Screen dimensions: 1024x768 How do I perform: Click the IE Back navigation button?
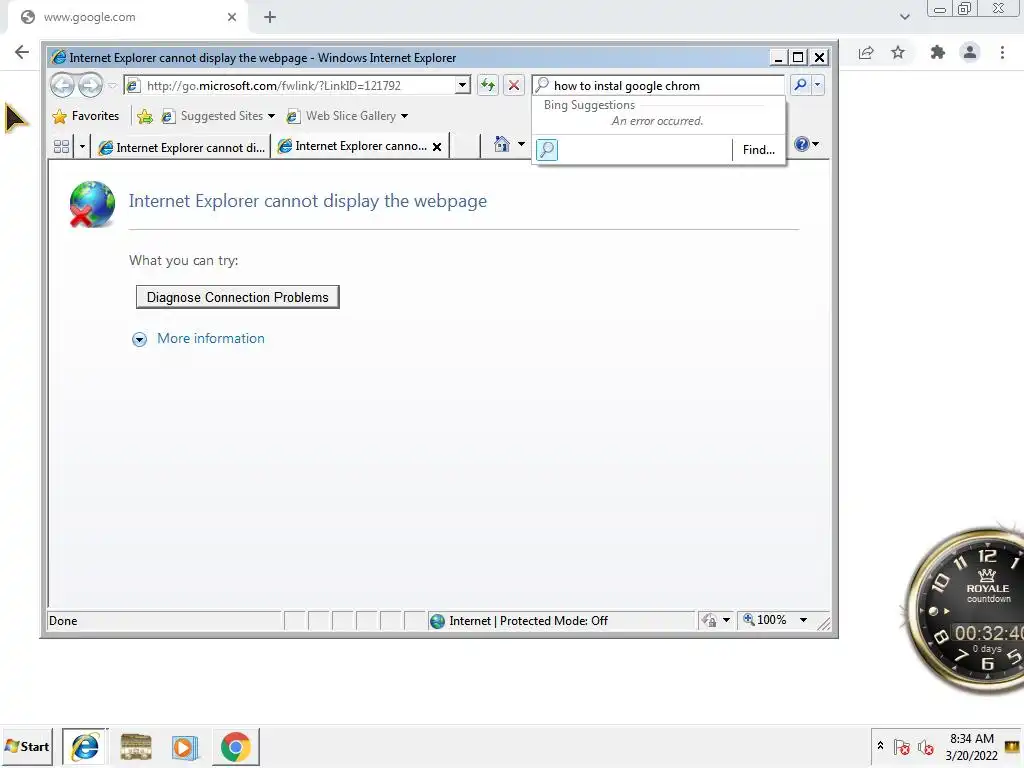click(x=63, y=86)
